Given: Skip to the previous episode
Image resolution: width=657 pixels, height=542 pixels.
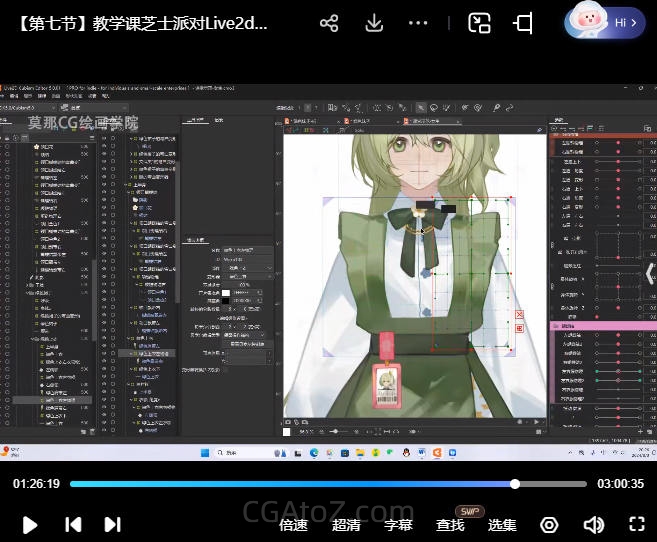Looking at the screenshot, I should (73, 524).
